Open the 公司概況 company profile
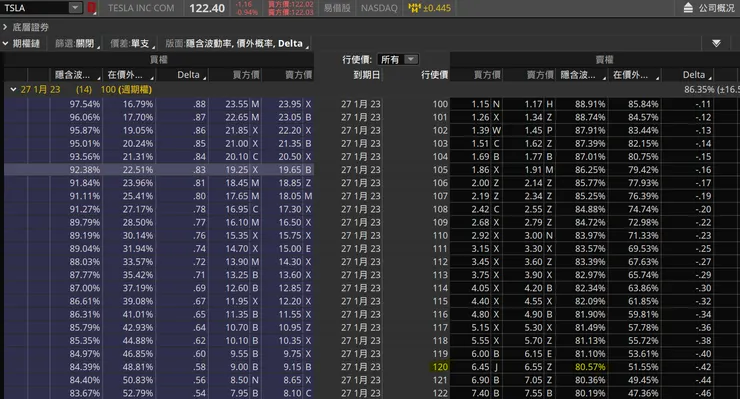This screenshot has height=399, width=740. click(716, 8)
